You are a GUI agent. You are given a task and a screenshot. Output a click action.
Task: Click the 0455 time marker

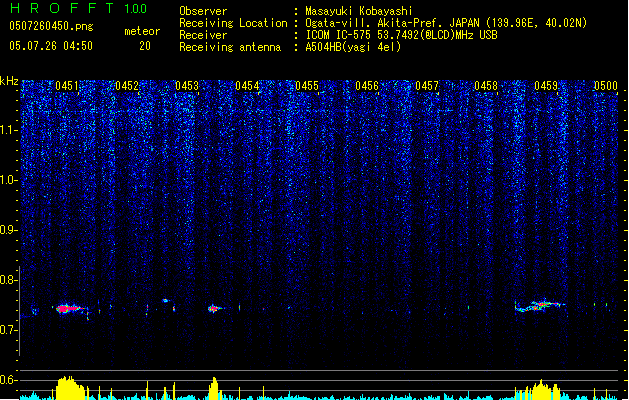(307, 86)
